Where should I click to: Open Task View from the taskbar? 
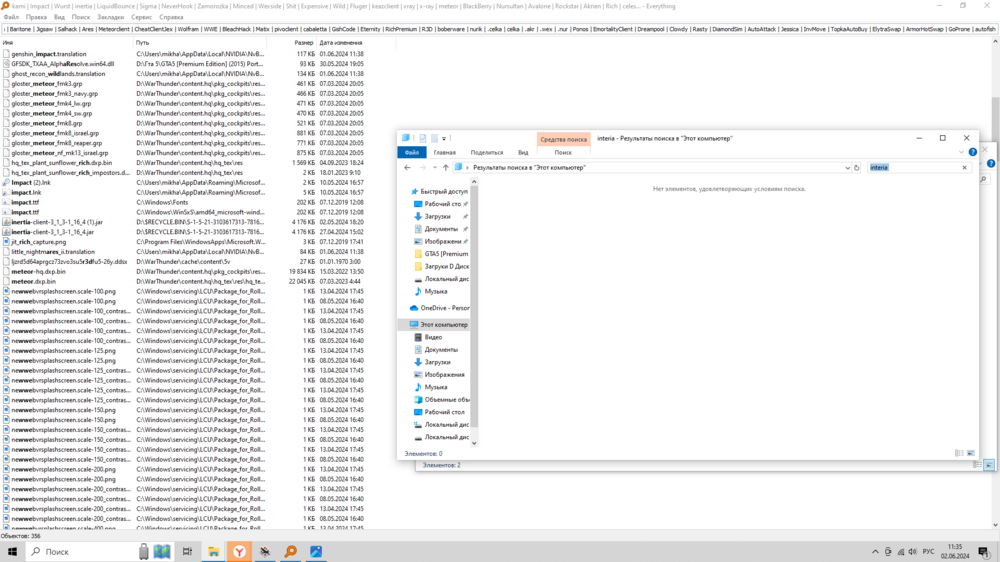pos(187,552)
